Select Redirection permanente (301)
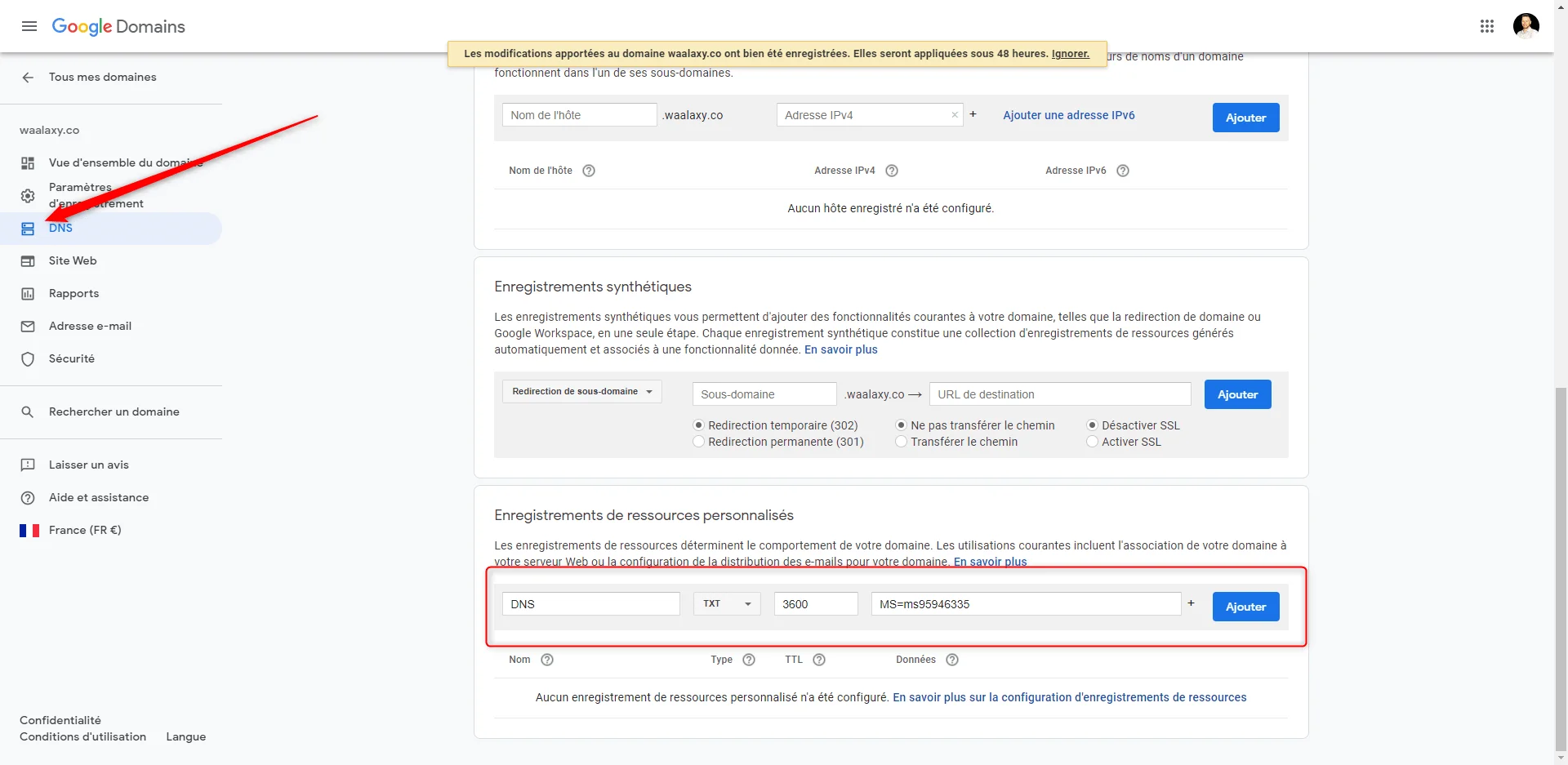This screenshot has width=1568, height=765. 698,442
